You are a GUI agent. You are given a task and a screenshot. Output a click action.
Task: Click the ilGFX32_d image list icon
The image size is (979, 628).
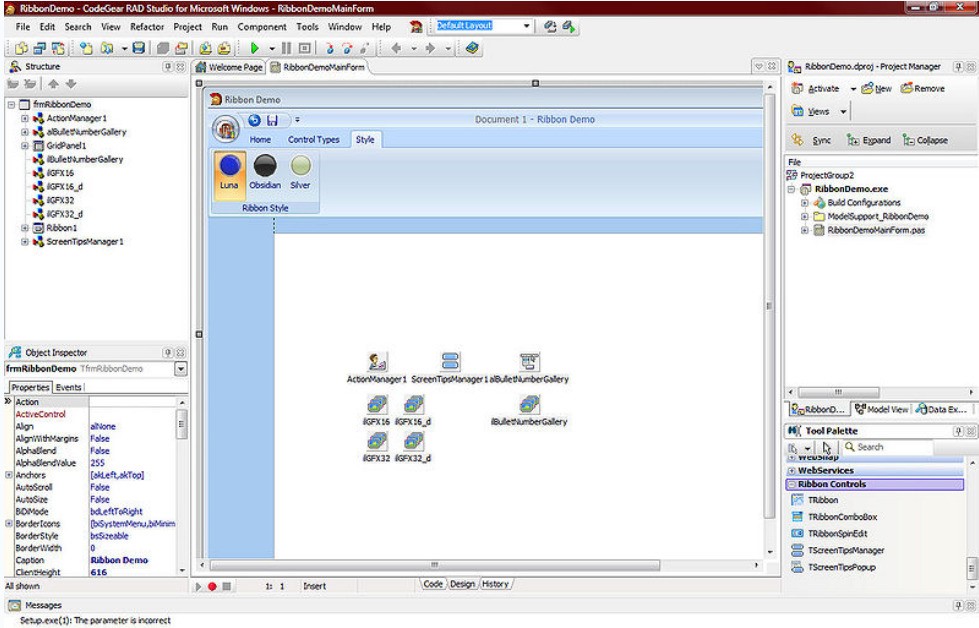pyautogui.click(x=413, y=441)
